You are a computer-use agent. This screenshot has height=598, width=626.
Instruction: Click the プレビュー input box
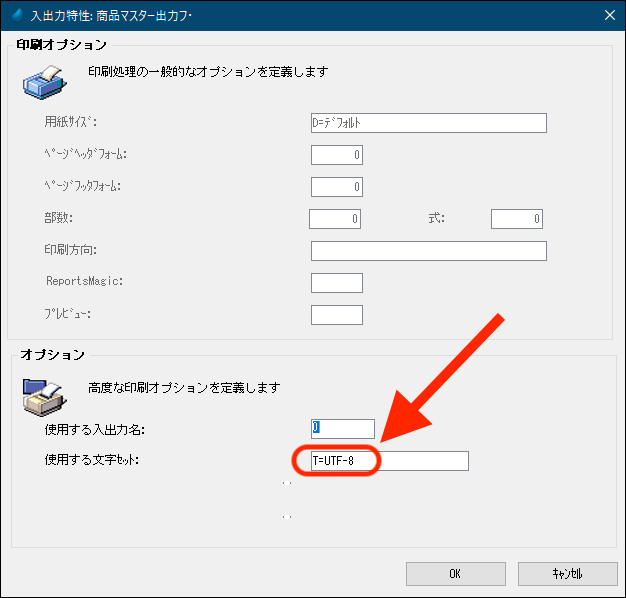pos(336,315)
